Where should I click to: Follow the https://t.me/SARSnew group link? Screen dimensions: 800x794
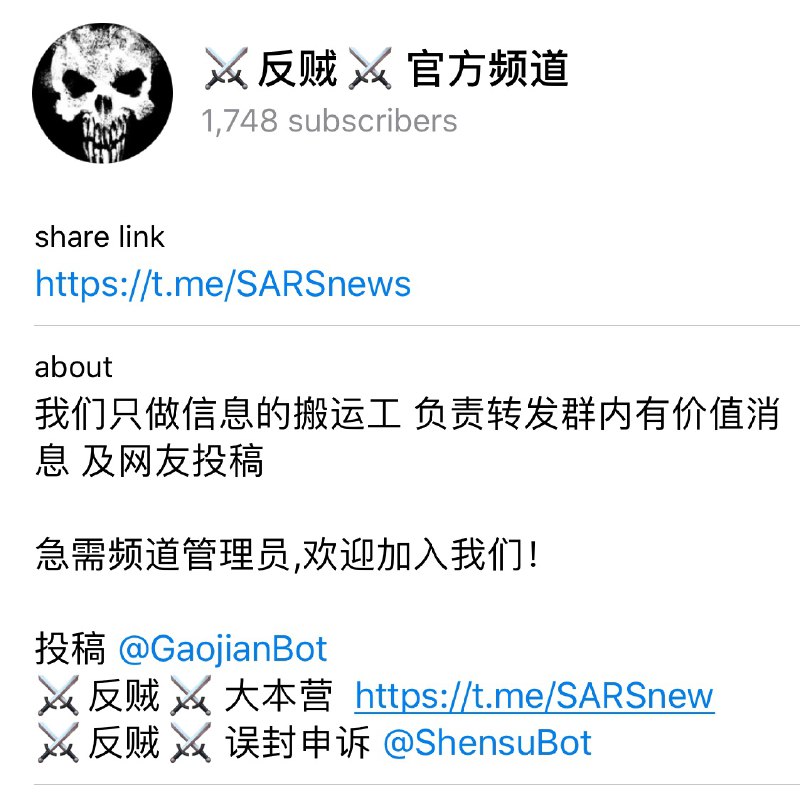point(534,695)
